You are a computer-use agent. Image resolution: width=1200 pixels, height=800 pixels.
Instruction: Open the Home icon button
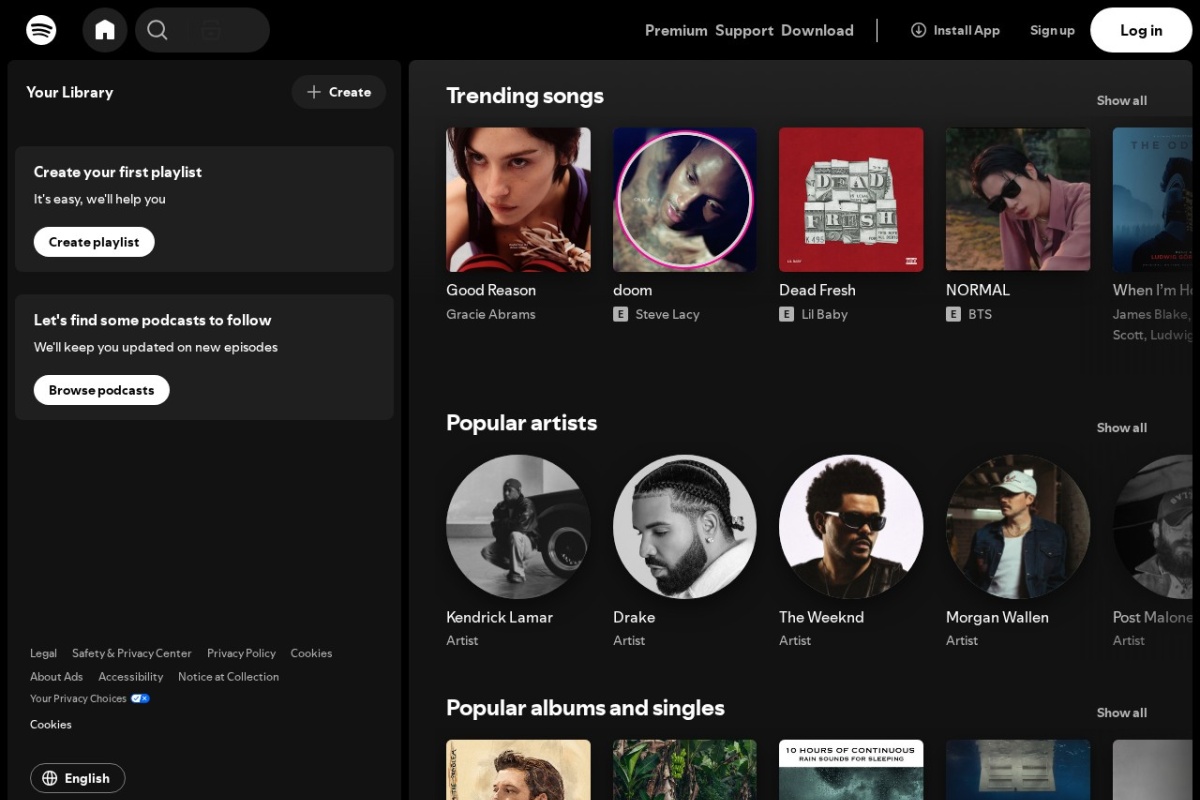tap(105, 30)
